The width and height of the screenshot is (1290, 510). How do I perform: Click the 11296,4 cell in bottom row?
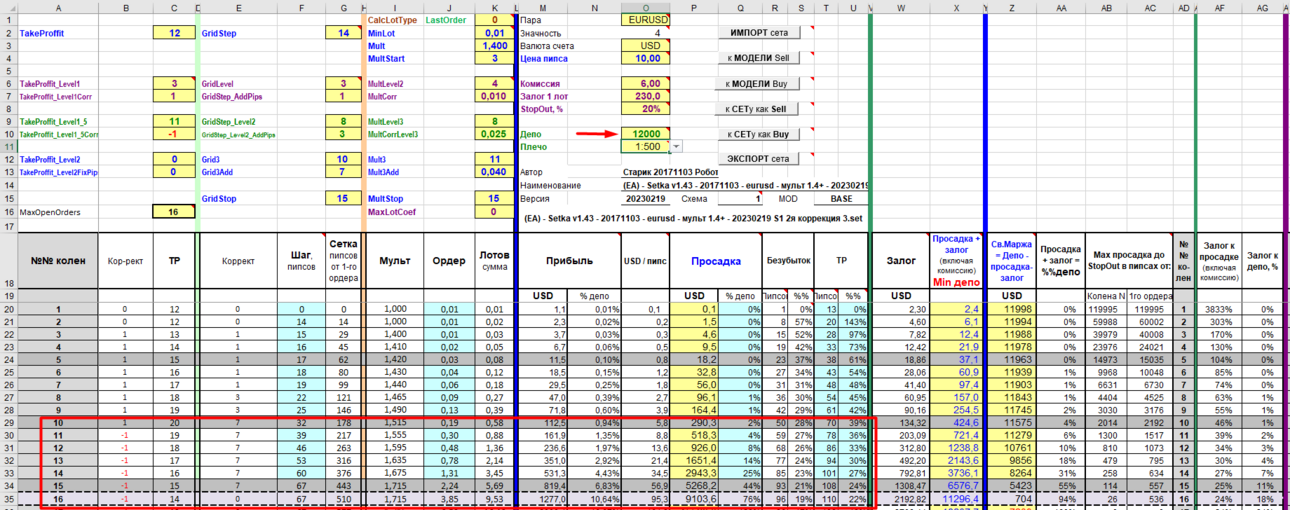tap(957, 497)
